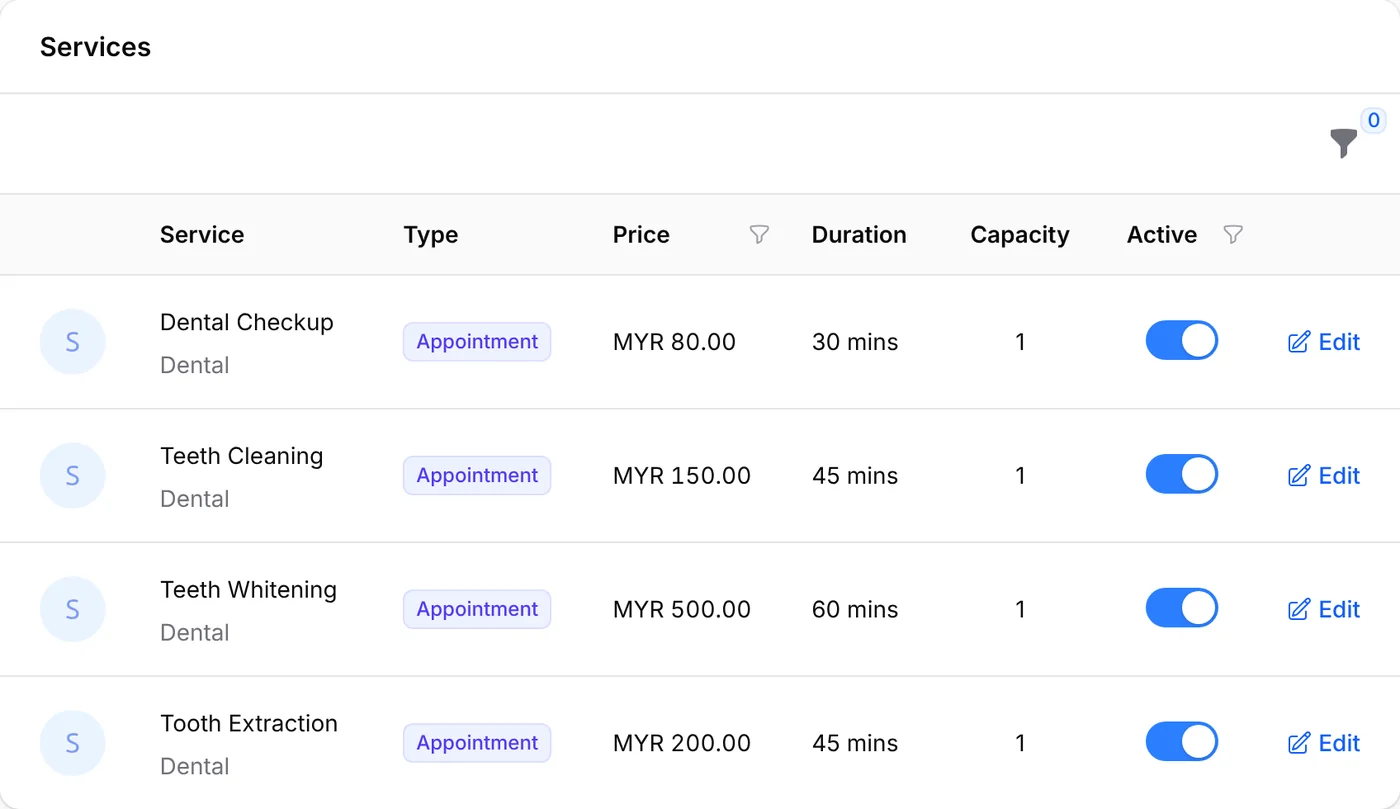Edit the Teeth Whitening service
The height and width of the screenshot is (809, 1400).
click(x=1324, y=610)
